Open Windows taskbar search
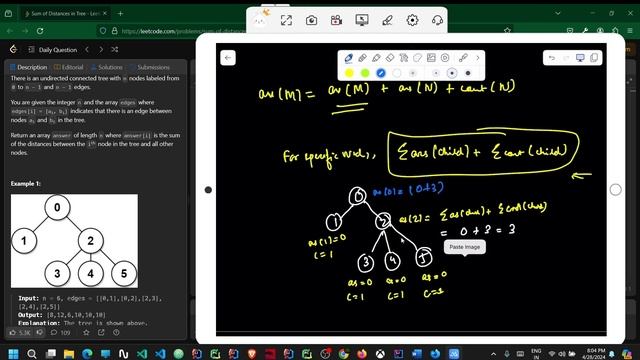Viewport: 640px width, 360px height. pyautogui.click(x=31, y=353)
